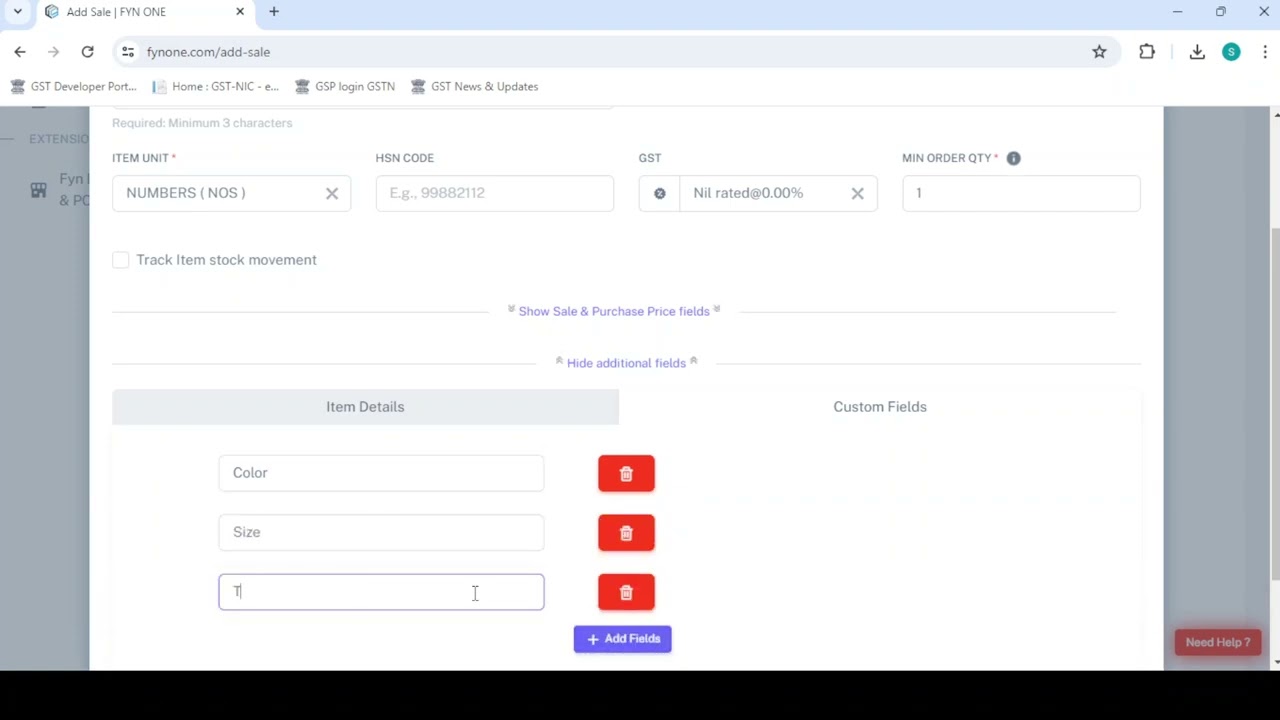Enable Track Item stock movement checkbox
Viewport: 1280px width, 720px height.
(x=121, y=260)
